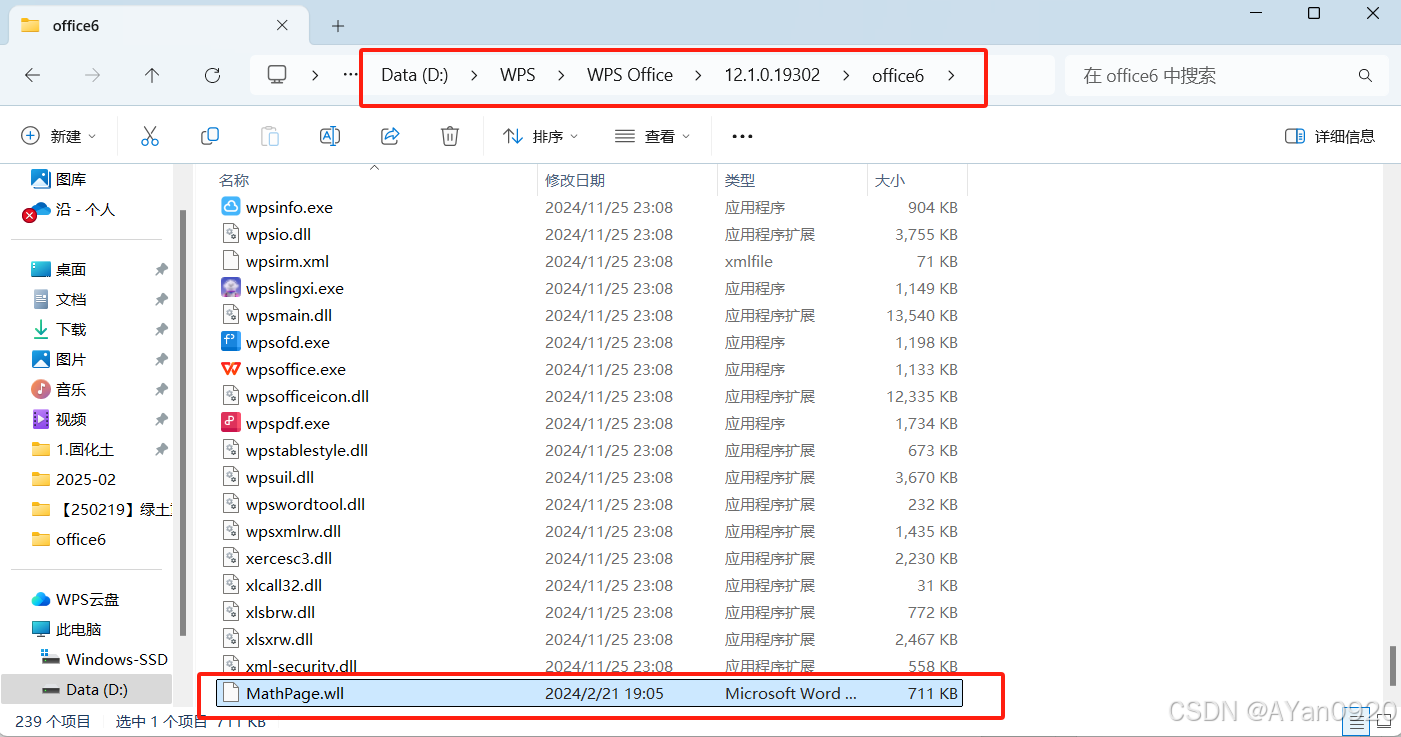This screenshot has width=1401, height=737.
Task: Click the wpsofd.exe file icon
Action: click(231, 342)
